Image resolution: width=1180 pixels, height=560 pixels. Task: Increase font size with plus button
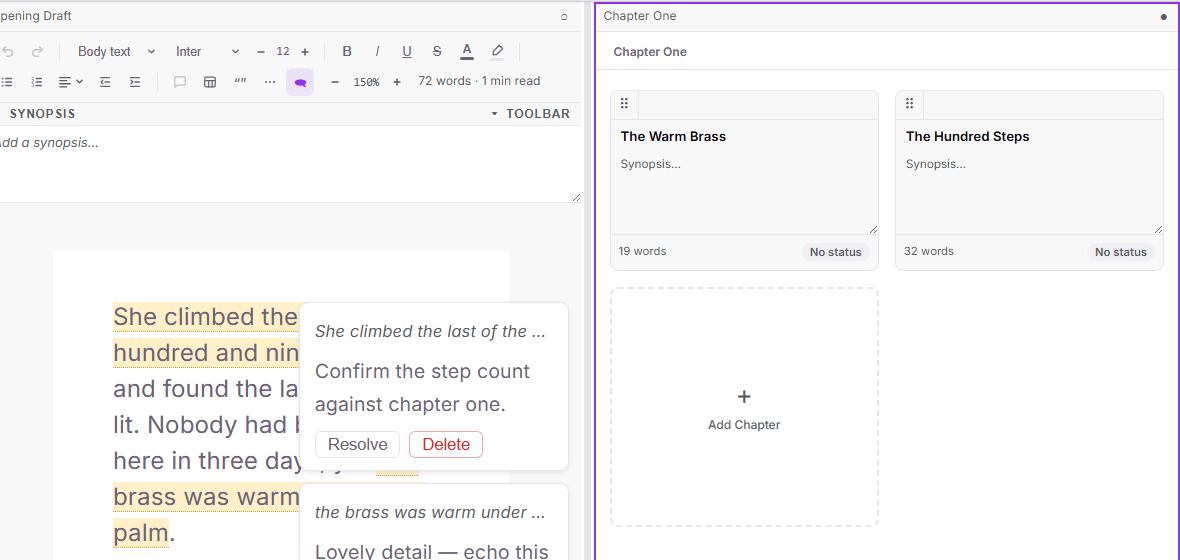(x=305, y=52)
